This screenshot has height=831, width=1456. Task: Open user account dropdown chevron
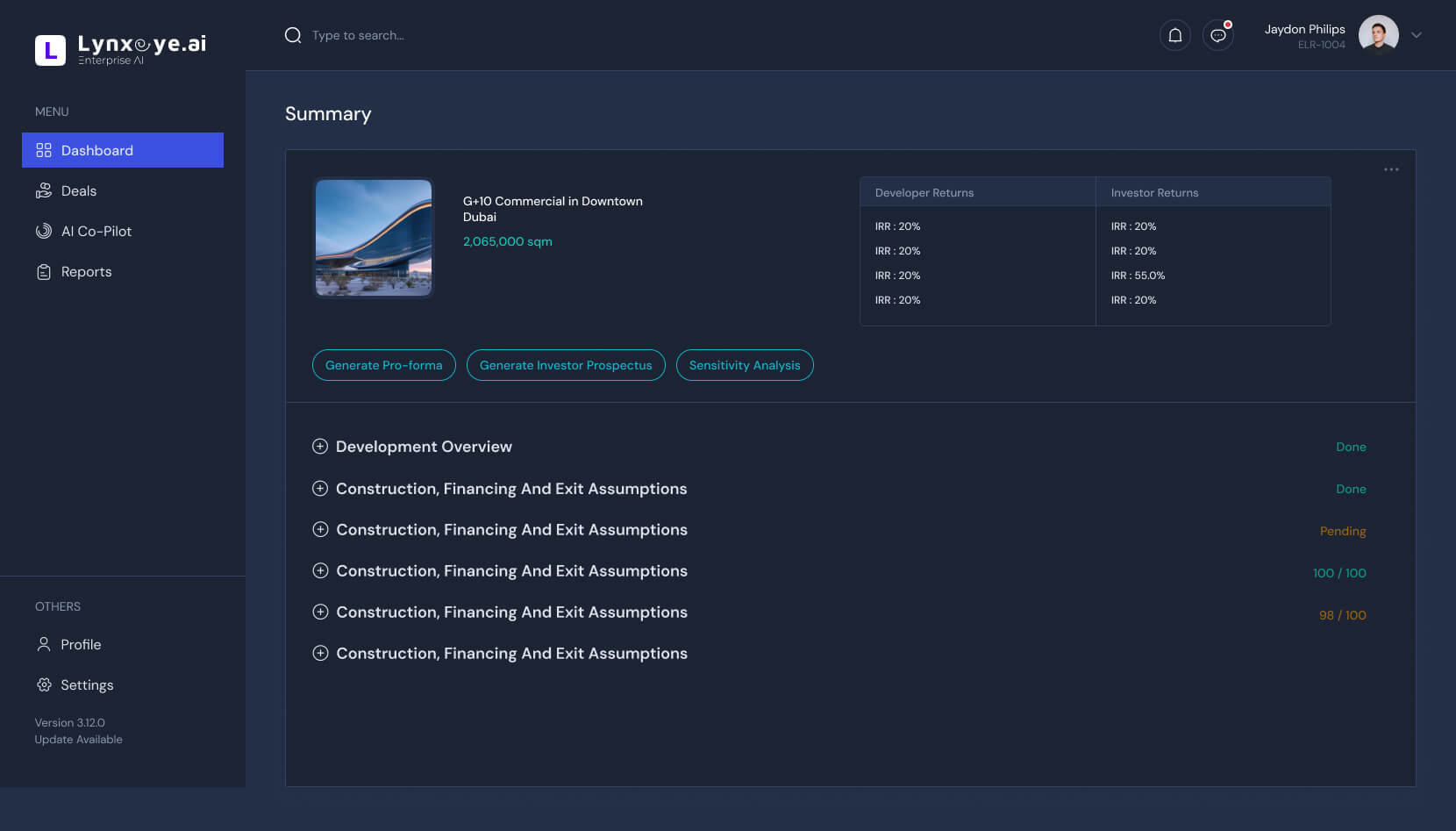pyautogui.click(x=1416, y=35)
